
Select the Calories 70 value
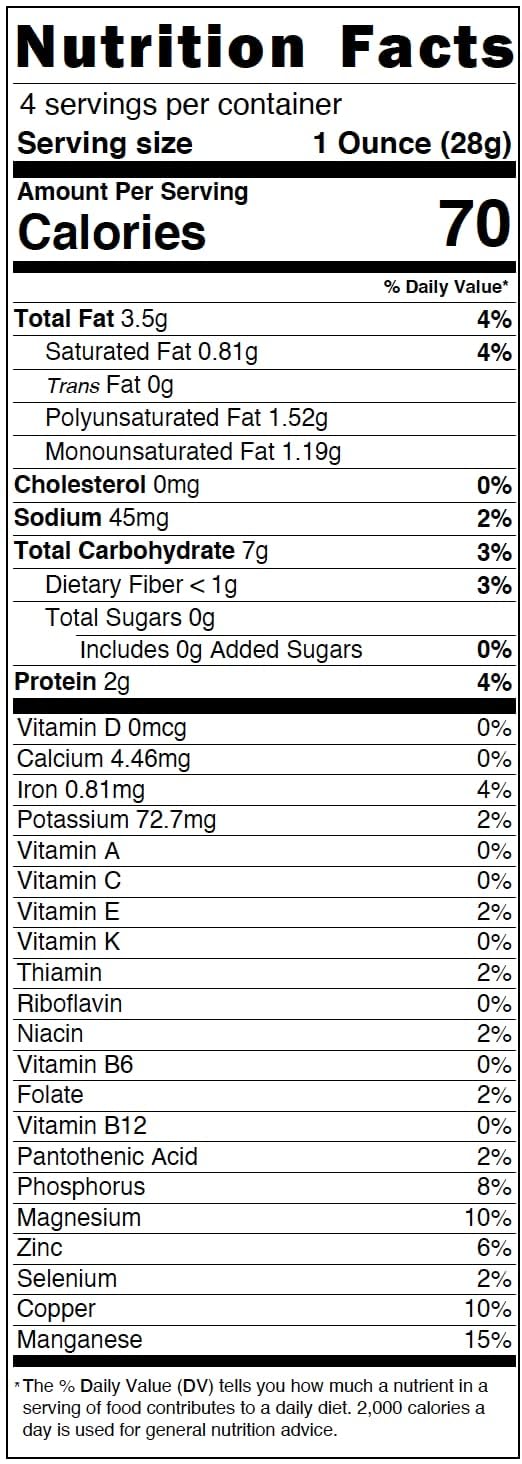[475, 223]
